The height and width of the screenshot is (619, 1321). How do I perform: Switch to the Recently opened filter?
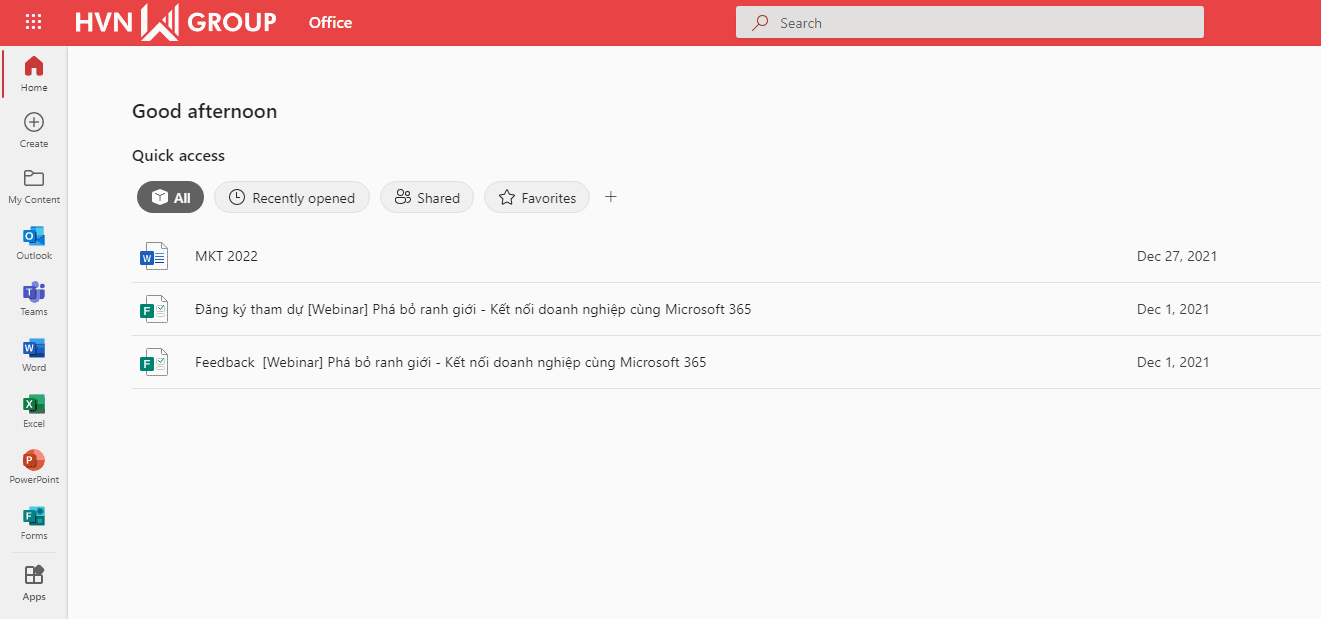292,198
